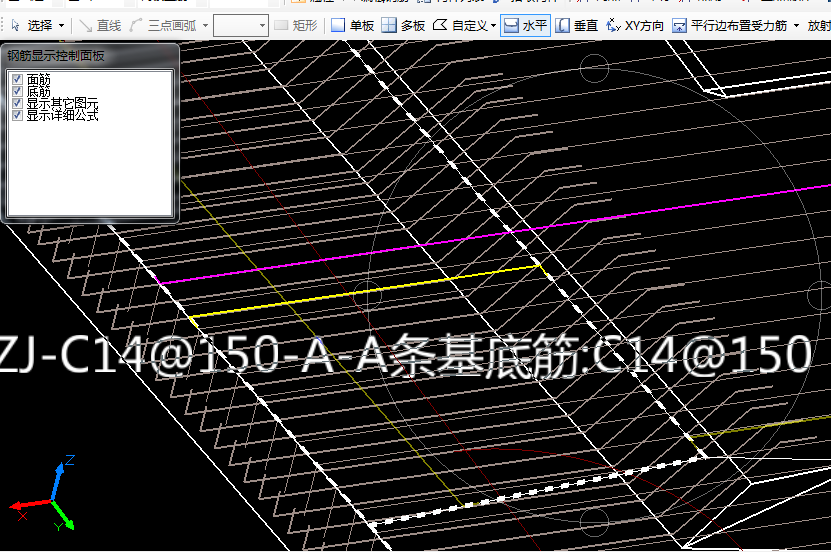Open the dropdown arrow after 平行边布置受力筋
The image size is (831, 552).
point(796,25)
